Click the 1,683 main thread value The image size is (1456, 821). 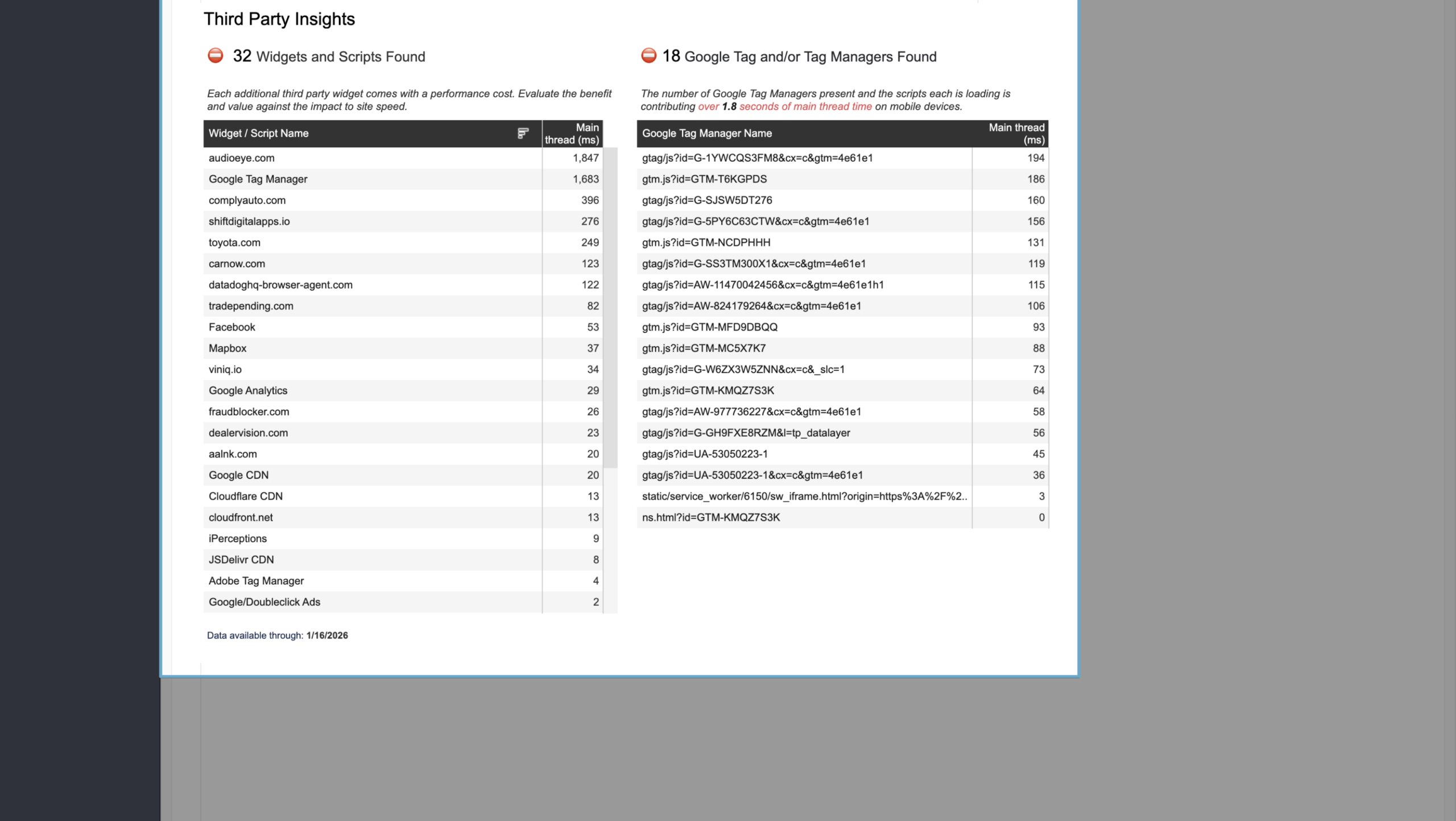[x=586, y=179]
